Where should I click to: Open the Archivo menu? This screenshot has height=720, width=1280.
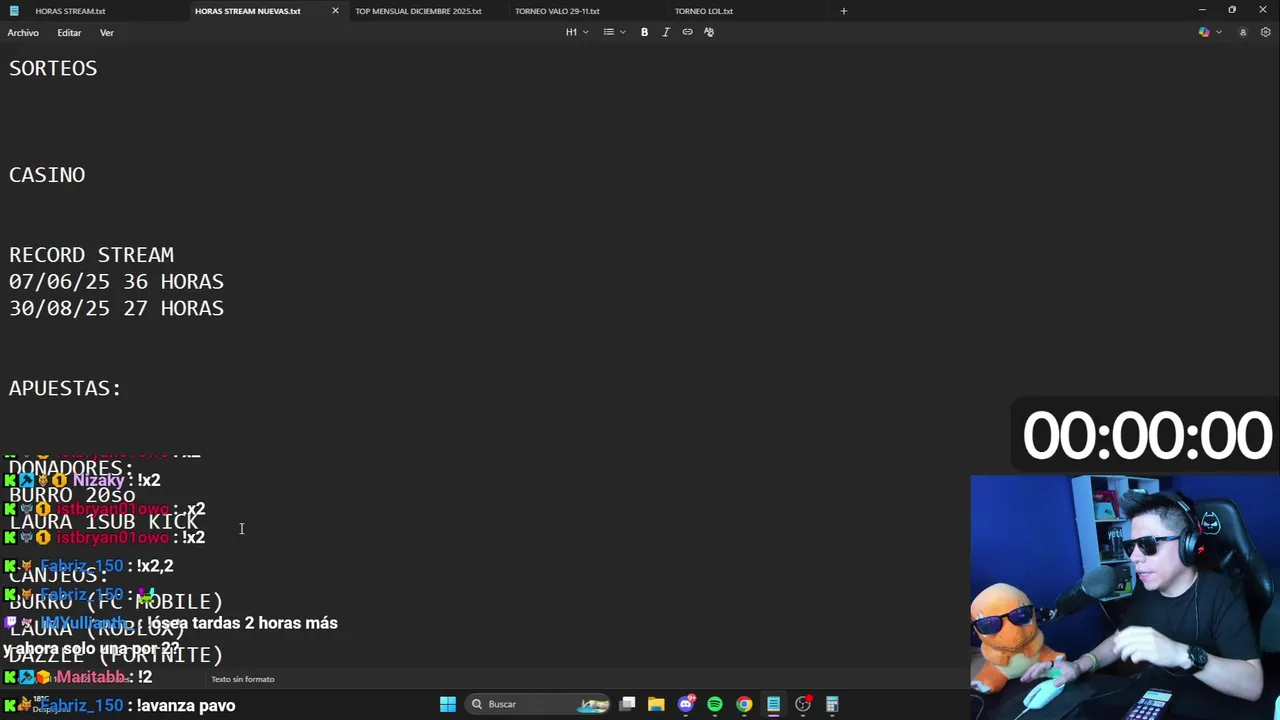tap(23, 33)
